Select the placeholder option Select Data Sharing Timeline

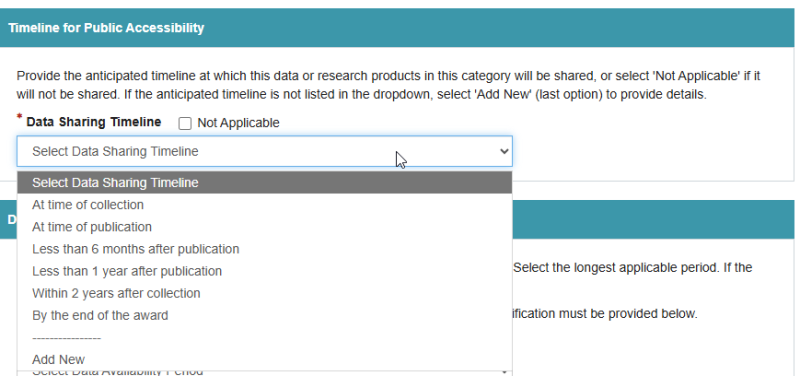pyautogui.click(x=264, y=183)
